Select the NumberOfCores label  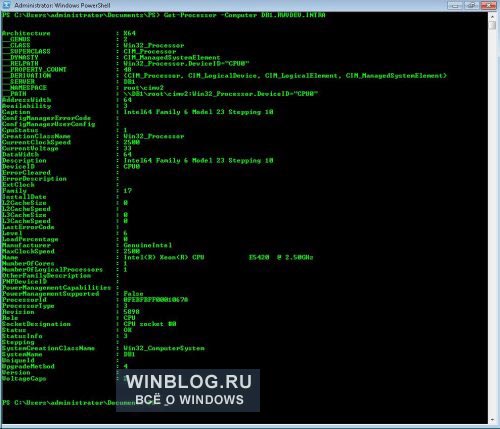pyautogui.click(x=28, y=263)
